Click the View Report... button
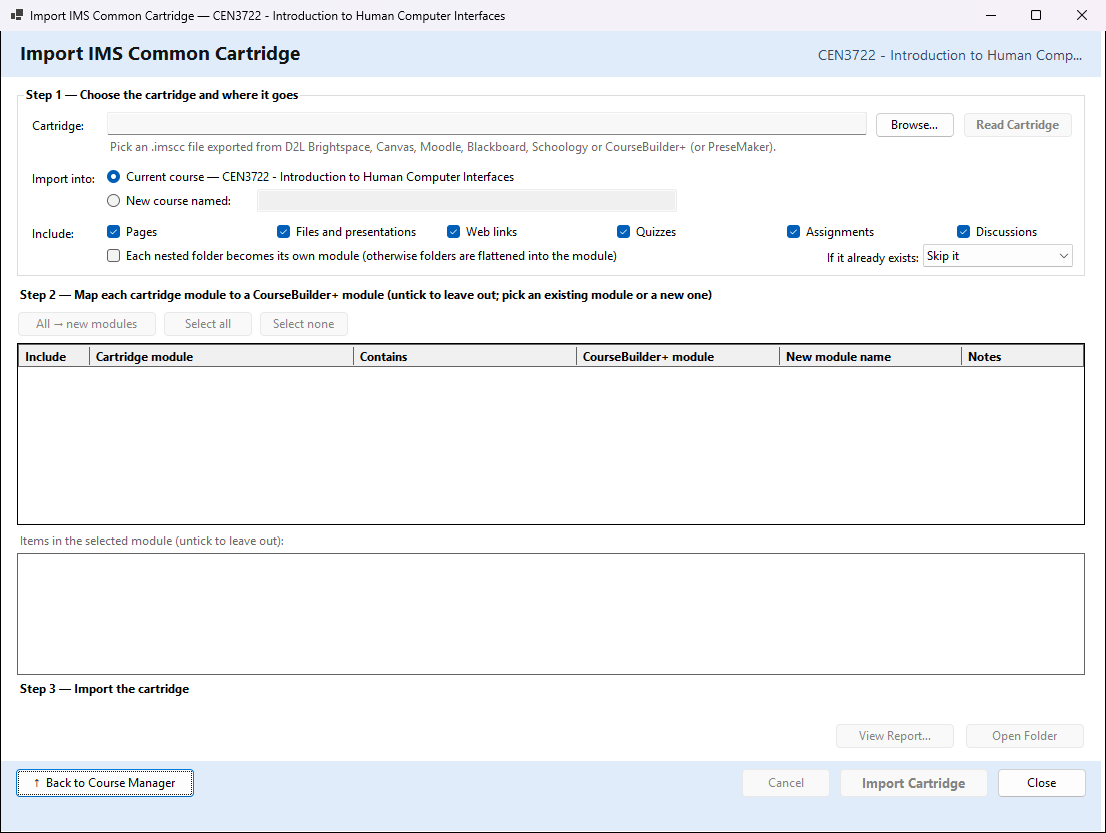Image resolution: width=1106 pixels, height=833 pixels. tap(894, 736)
